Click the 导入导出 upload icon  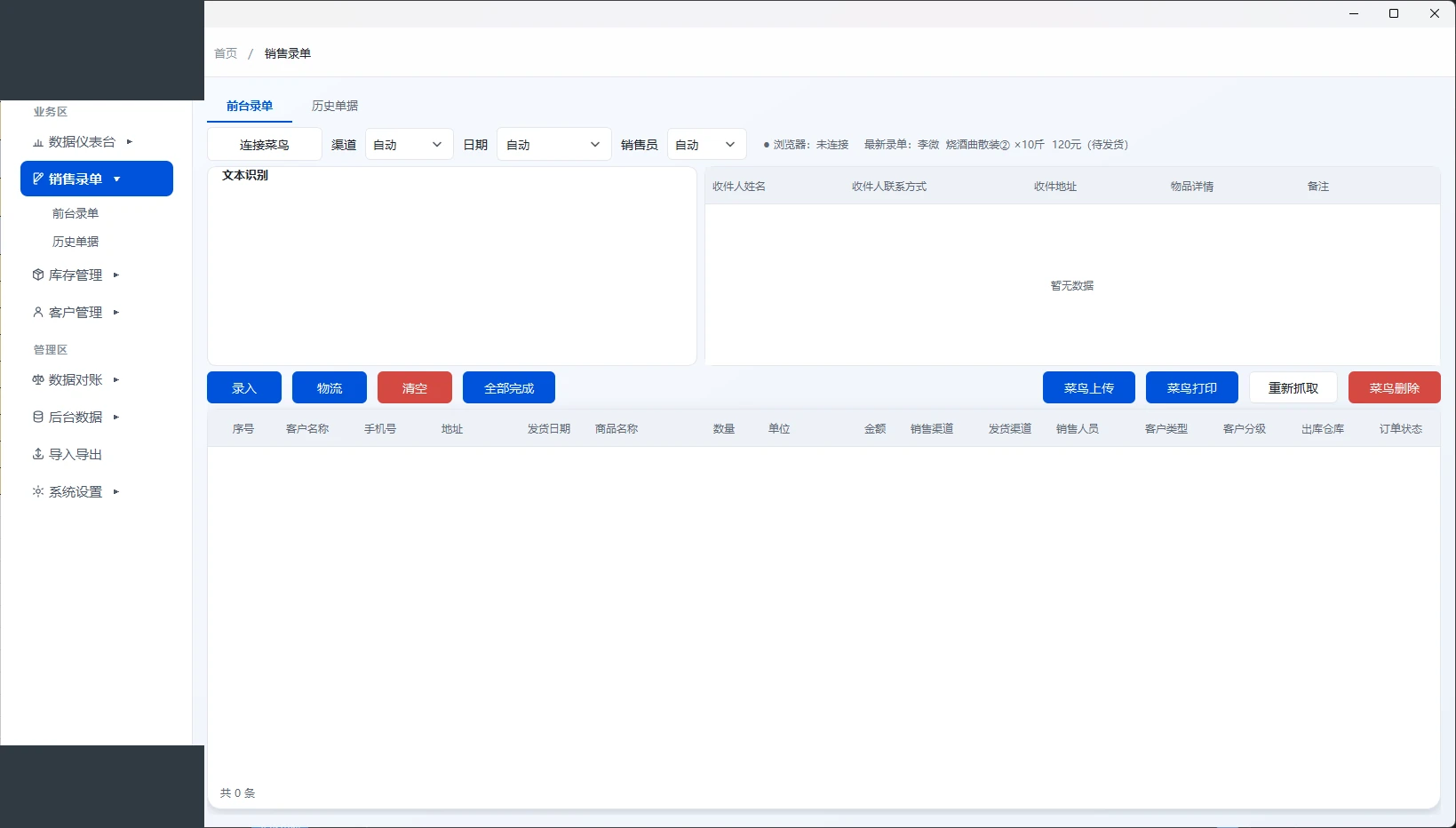point(38,454)
